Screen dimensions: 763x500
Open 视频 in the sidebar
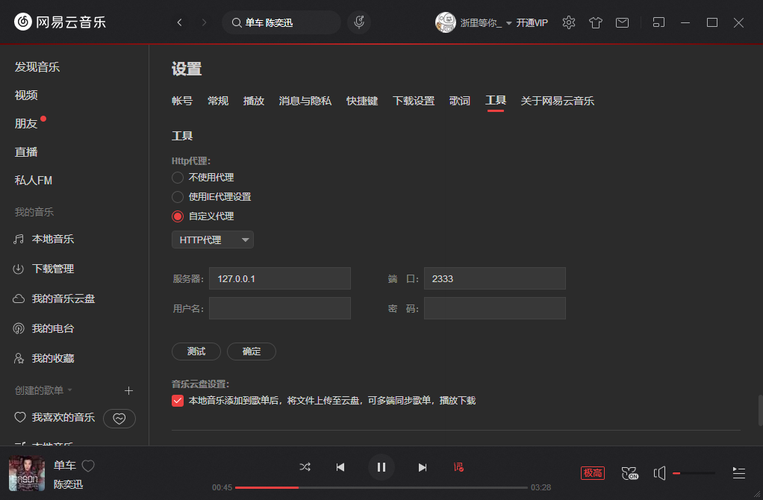pyautogui.click(x=26, y=95)
